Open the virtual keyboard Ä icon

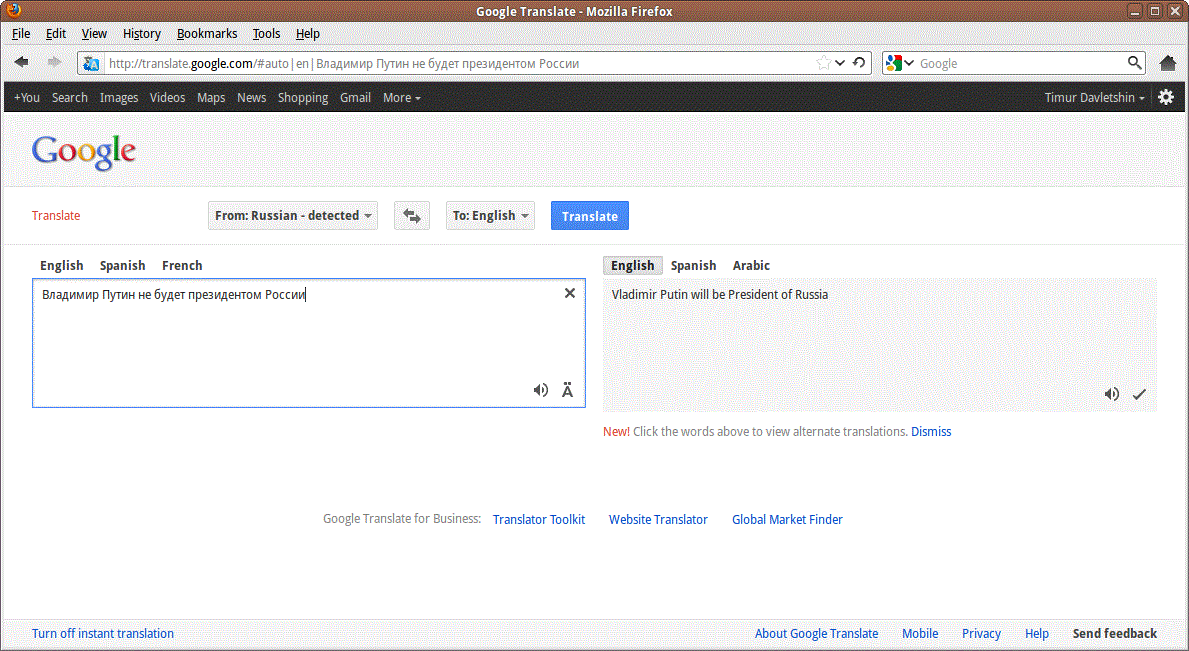tap(568, 390)
